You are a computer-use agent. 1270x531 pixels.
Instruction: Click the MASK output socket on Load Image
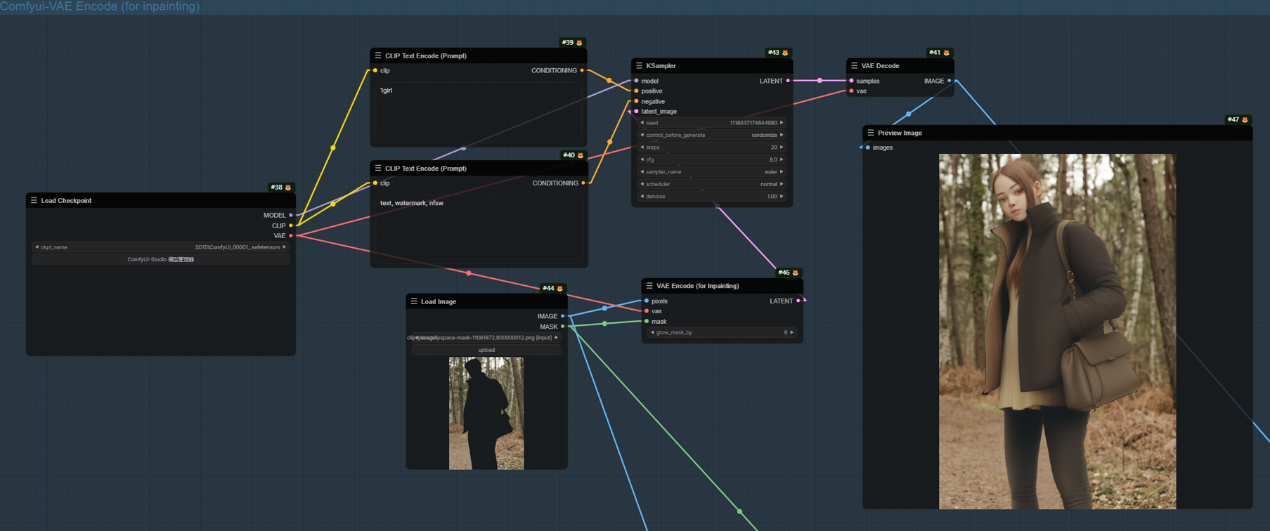tap(563, 326)
